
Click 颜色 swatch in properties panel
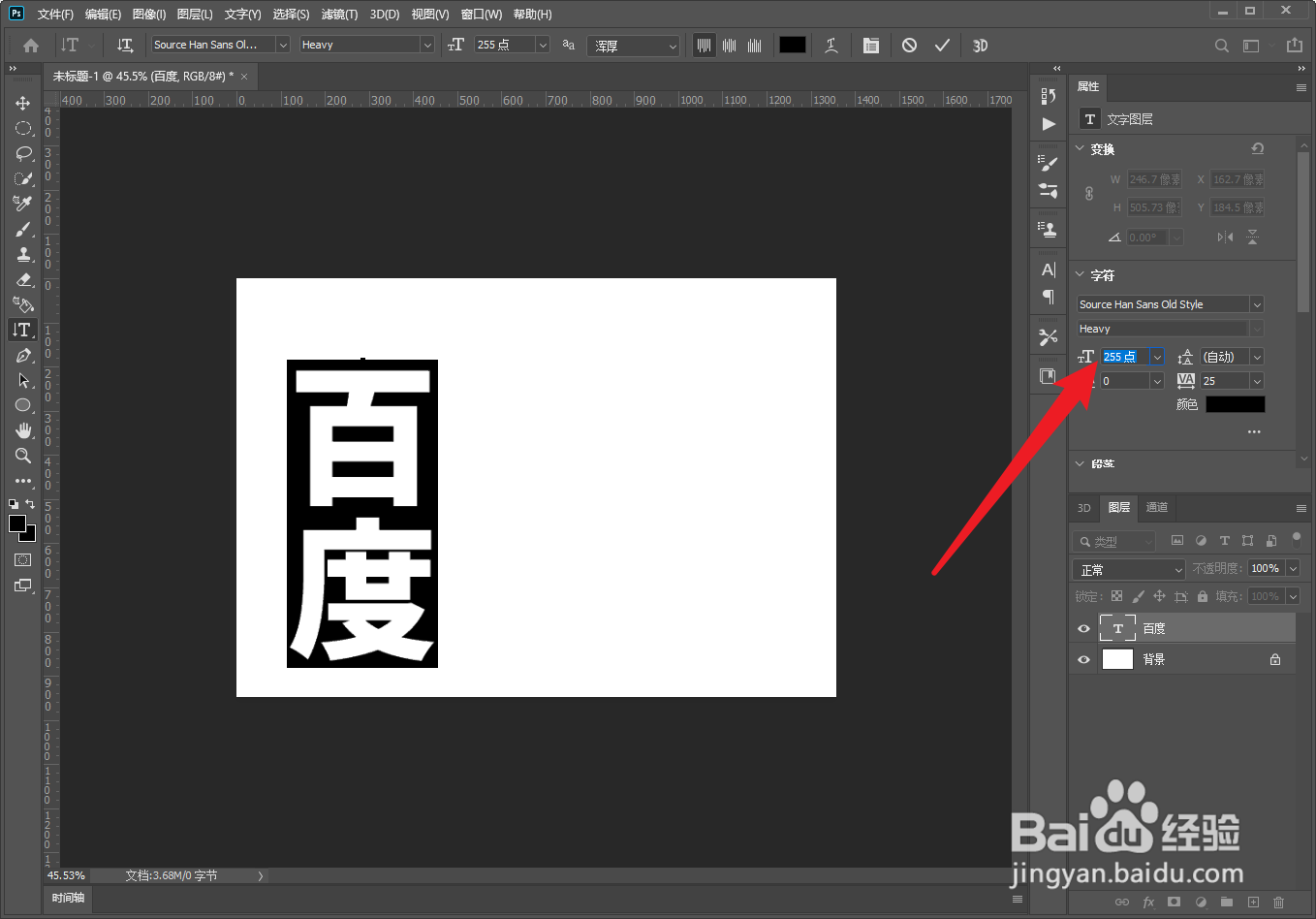[1236, 404]
